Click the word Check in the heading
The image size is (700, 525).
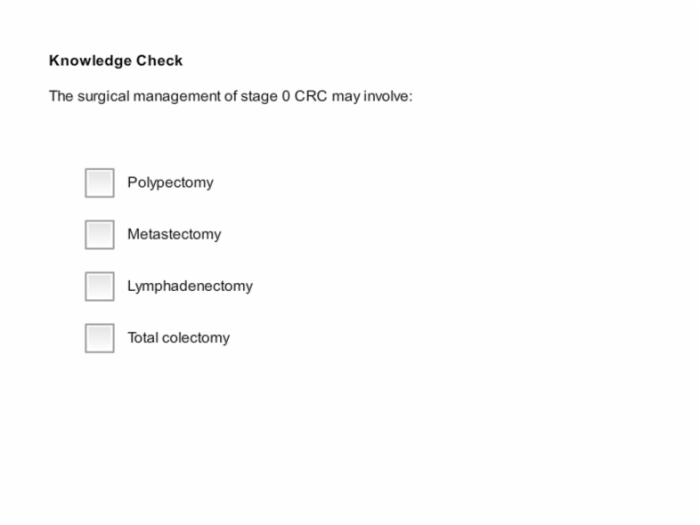pos(159,60)
